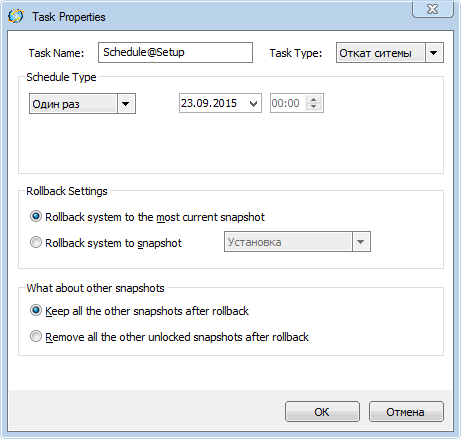Click the Task Properties app icon
This screenshot has height=439, width=461.
16,16
